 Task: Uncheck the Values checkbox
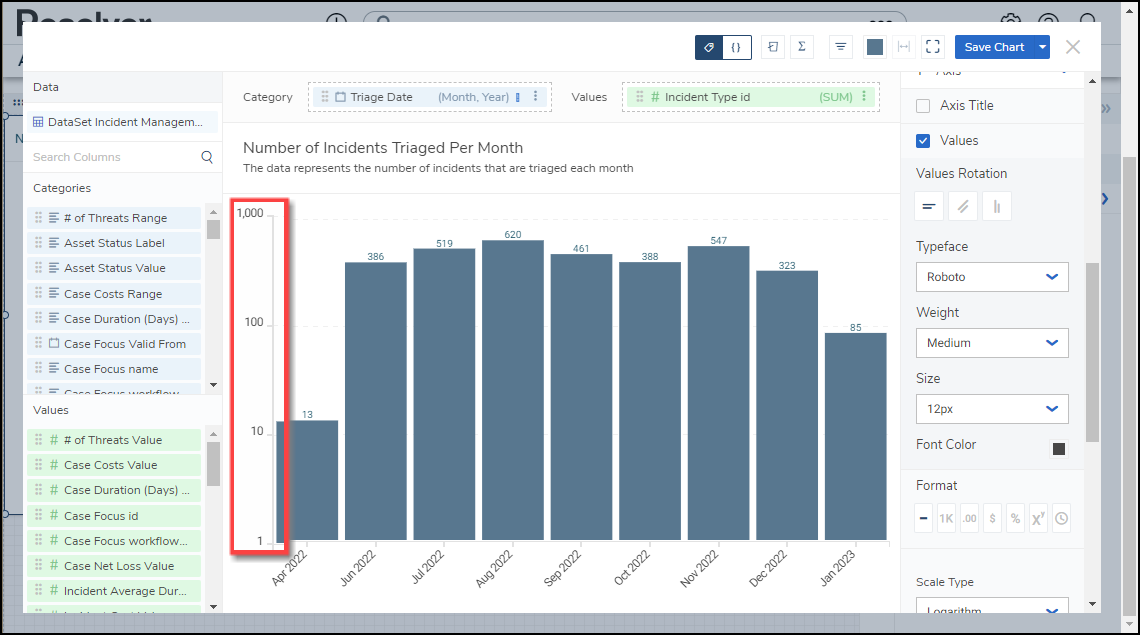pyautogui.click(x=923, y=141)
